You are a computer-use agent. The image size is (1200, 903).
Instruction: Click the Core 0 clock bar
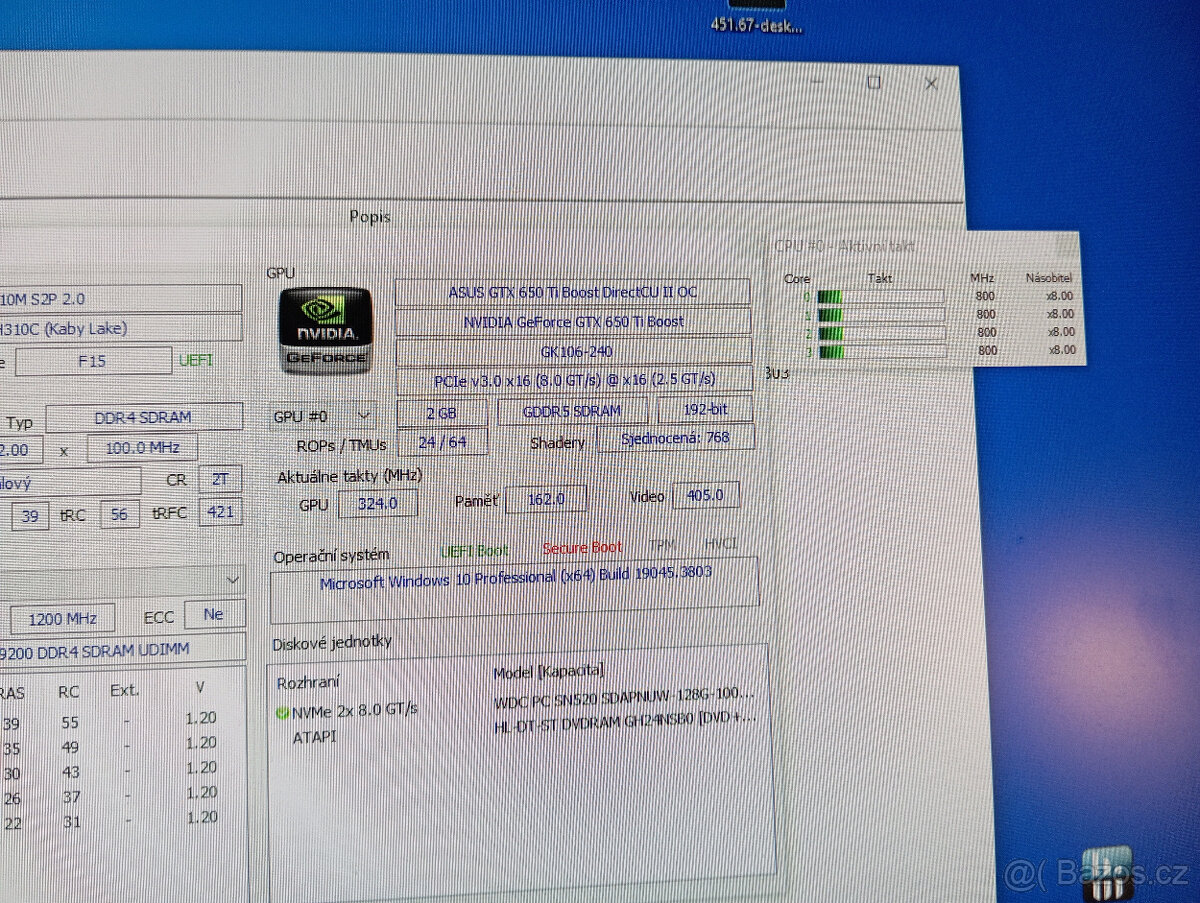881,297
